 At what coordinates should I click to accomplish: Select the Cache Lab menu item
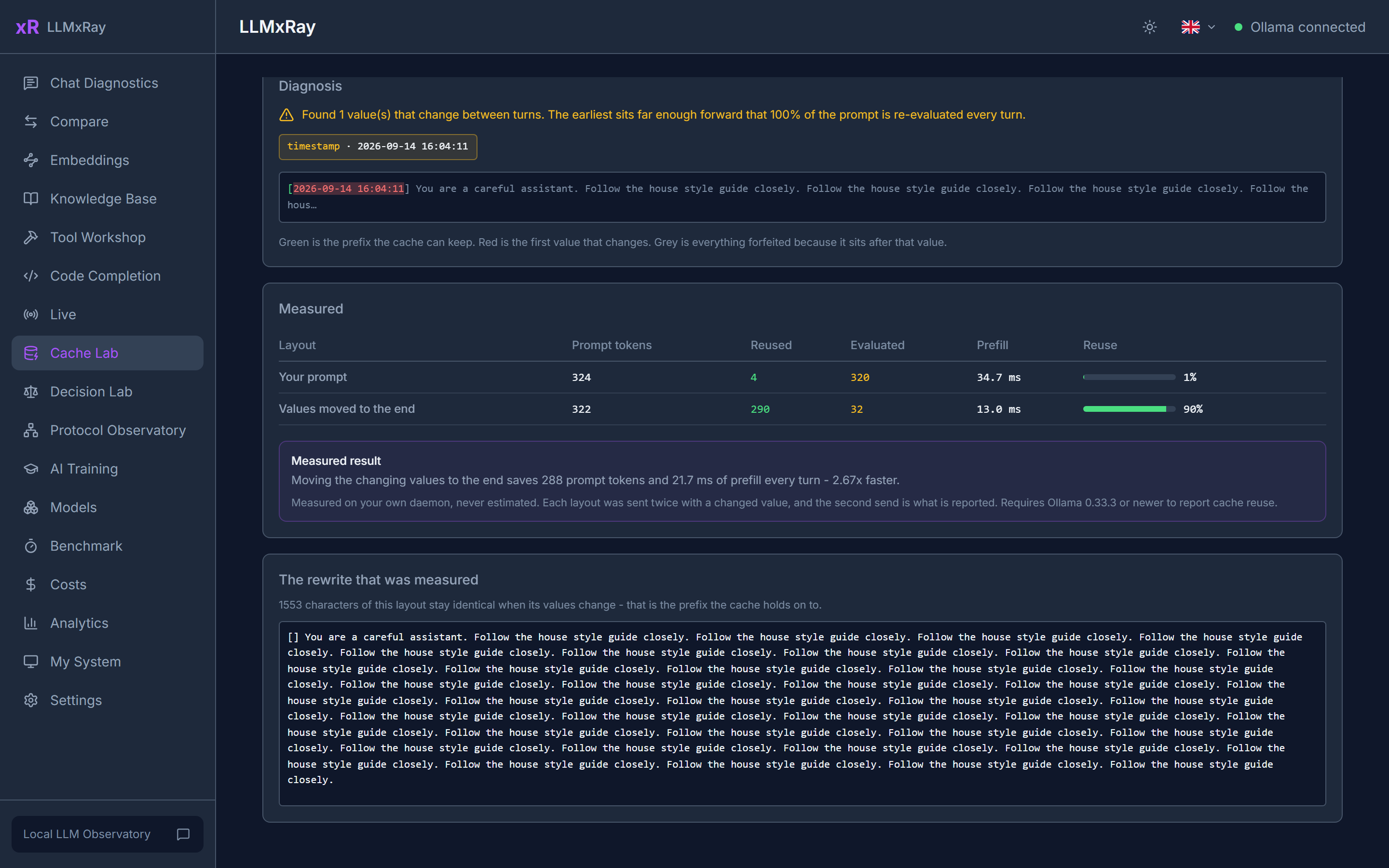(108, 353)
